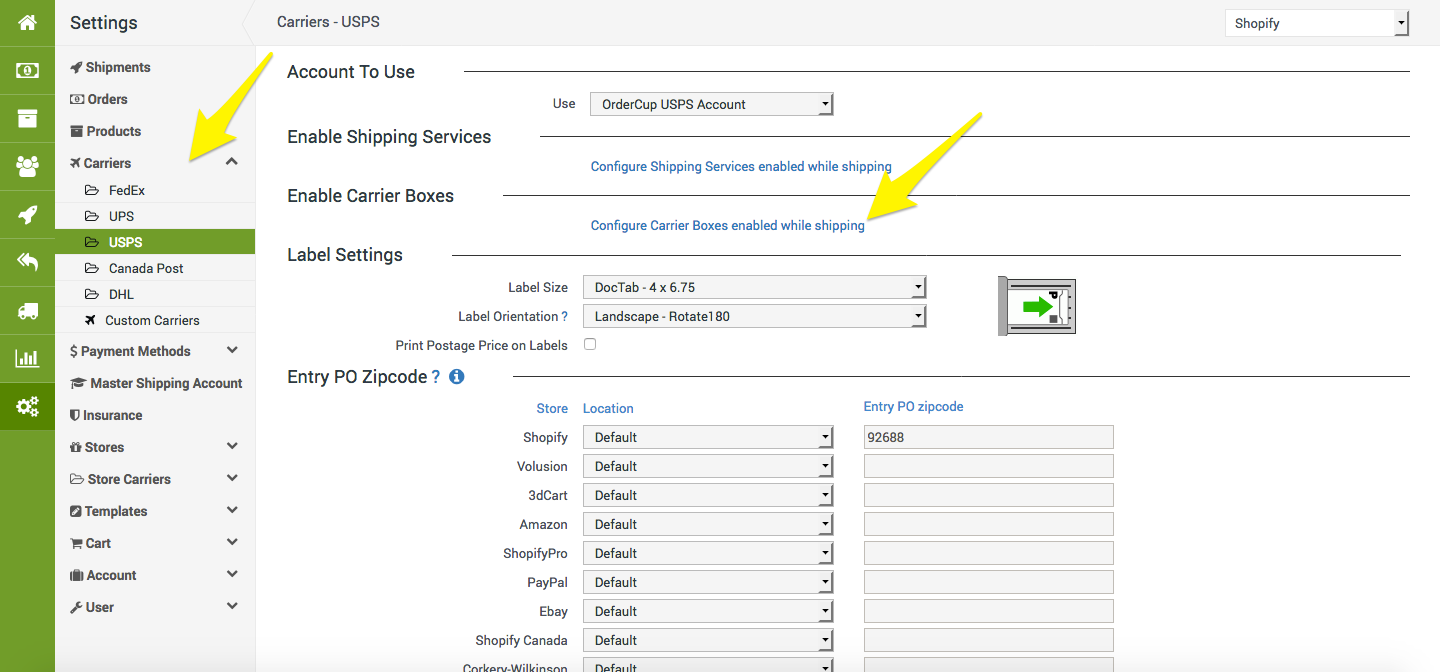Open the home dashboard icon
This screenshot has width=1440, height=672.
click(x=27, y=22)
